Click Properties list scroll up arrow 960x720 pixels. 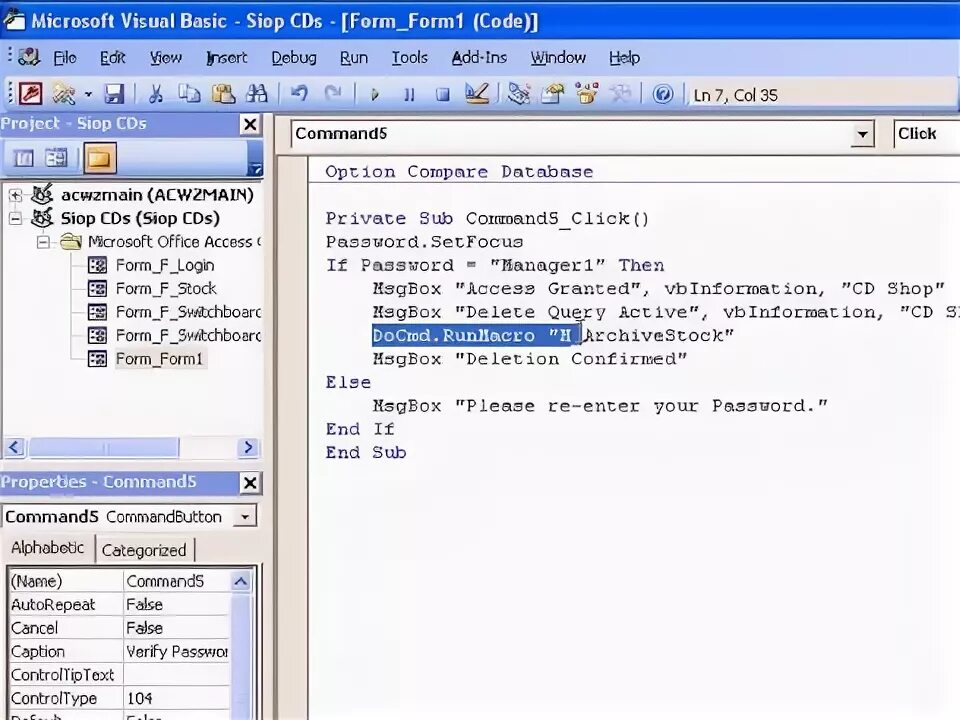point(241,581)
